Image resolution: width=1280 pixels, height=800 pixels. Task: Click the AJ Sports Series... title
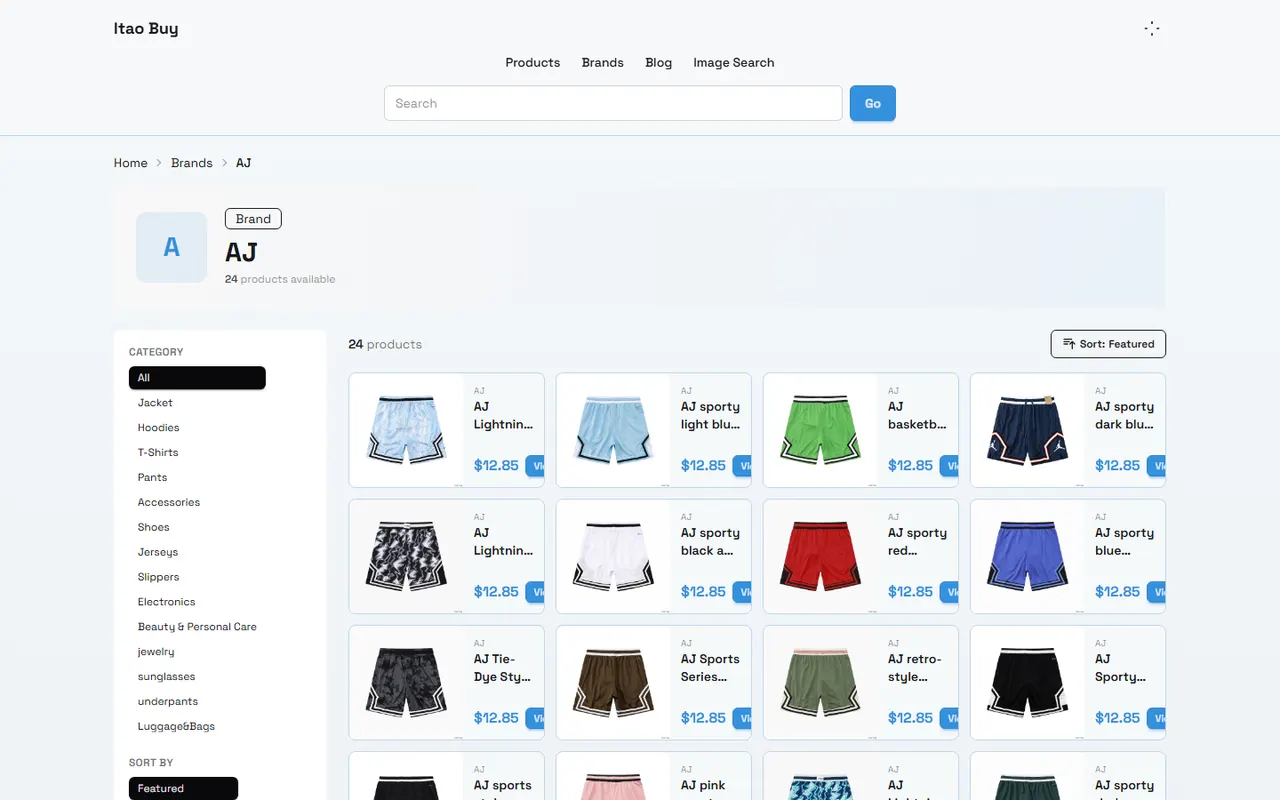pyautogui.click(x=711, y=668)
